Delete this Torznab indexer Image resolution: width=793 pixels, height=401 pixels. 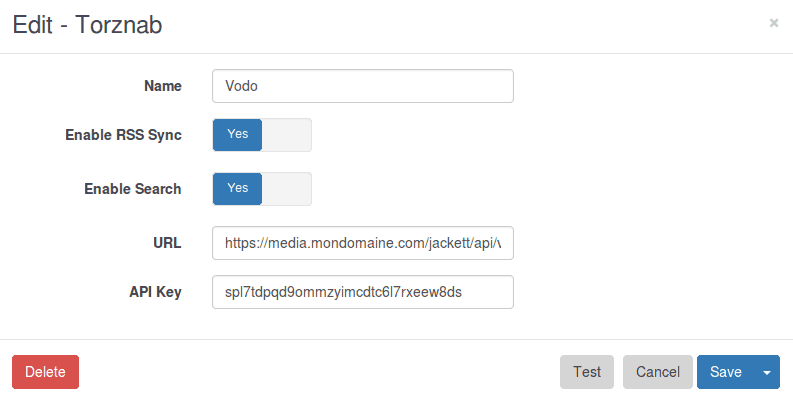tap(46, 372)
